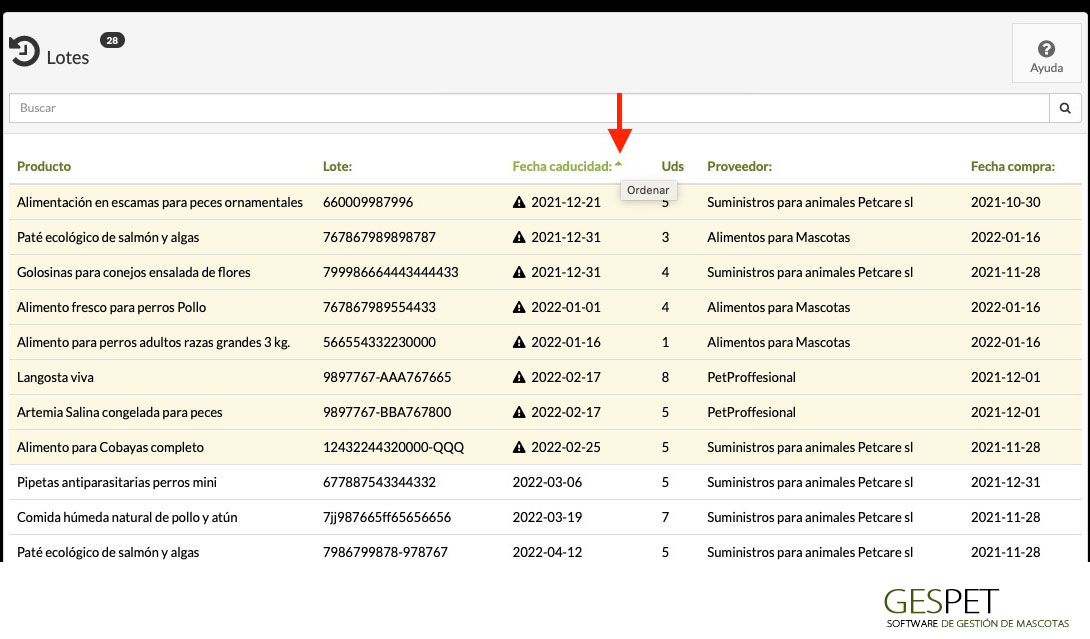Sort by the Fecha compra column header

click(1012, 166)
